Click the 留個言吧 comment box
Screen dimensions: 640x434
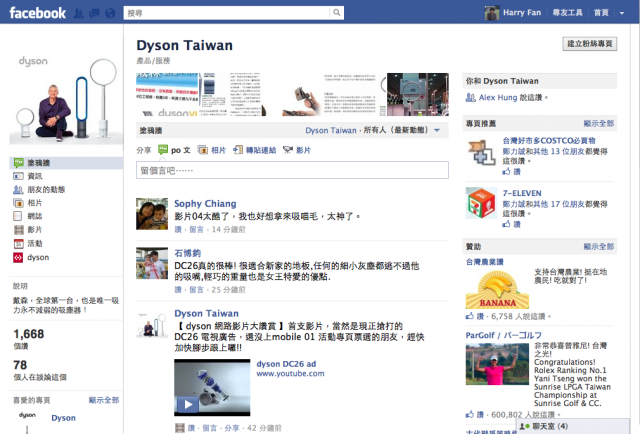pos(292,170)
